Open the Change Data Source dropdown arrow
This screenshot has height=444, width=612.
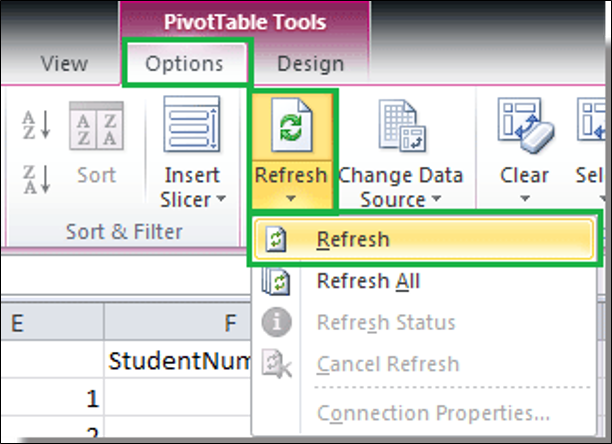[436, 199]
